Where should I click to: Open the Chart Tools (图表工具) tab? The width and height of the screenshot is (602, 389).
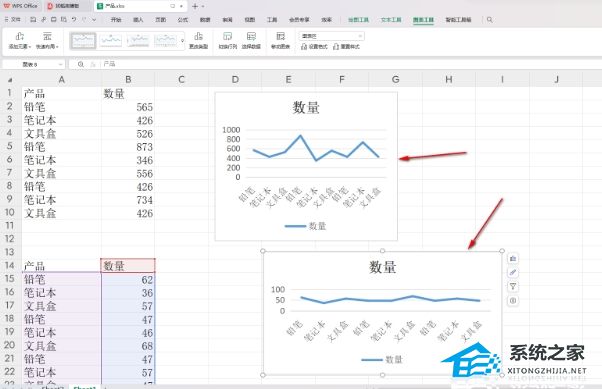point(423,20)
